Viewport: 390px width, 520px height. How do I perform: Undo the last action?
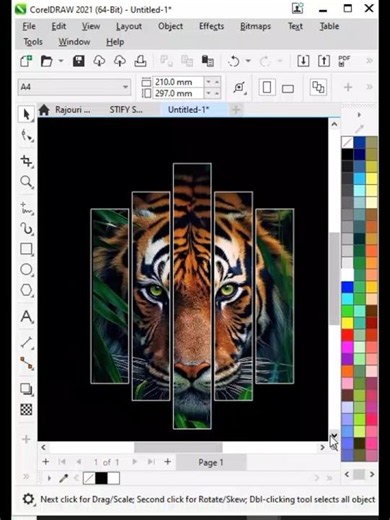point(234,61)
